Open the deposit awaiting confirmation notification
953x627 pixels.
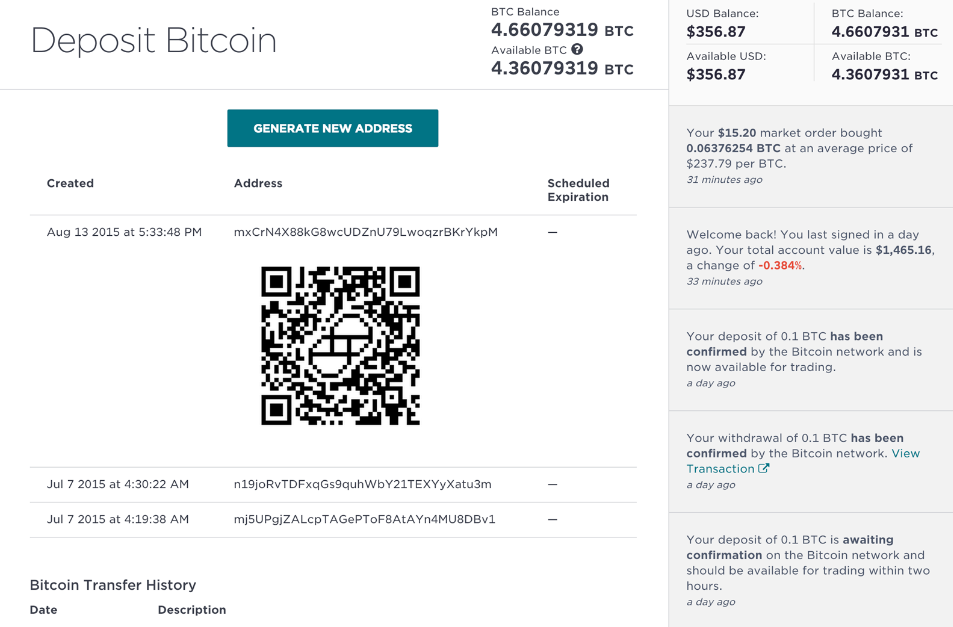[x=811, y=570]
